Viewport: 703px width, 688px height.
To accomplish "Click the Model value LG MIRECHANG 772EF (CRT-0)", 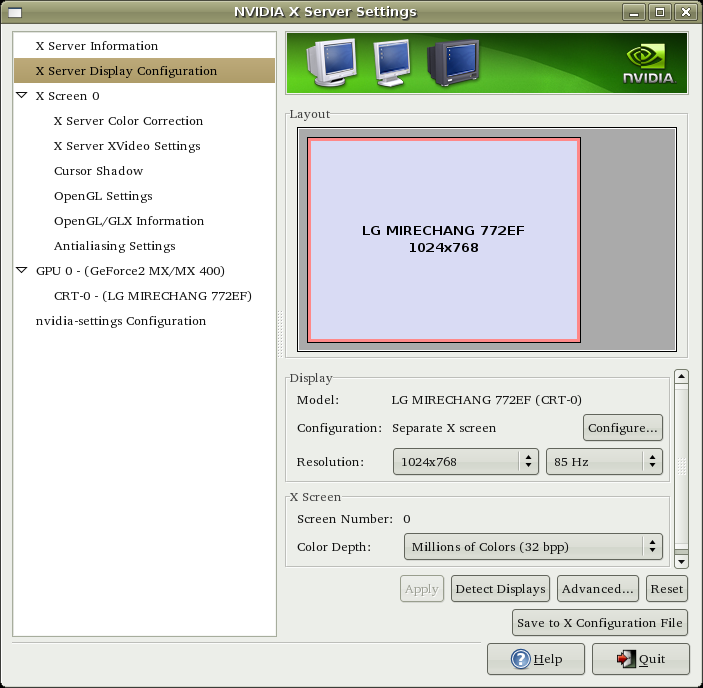I will [486, 400].
